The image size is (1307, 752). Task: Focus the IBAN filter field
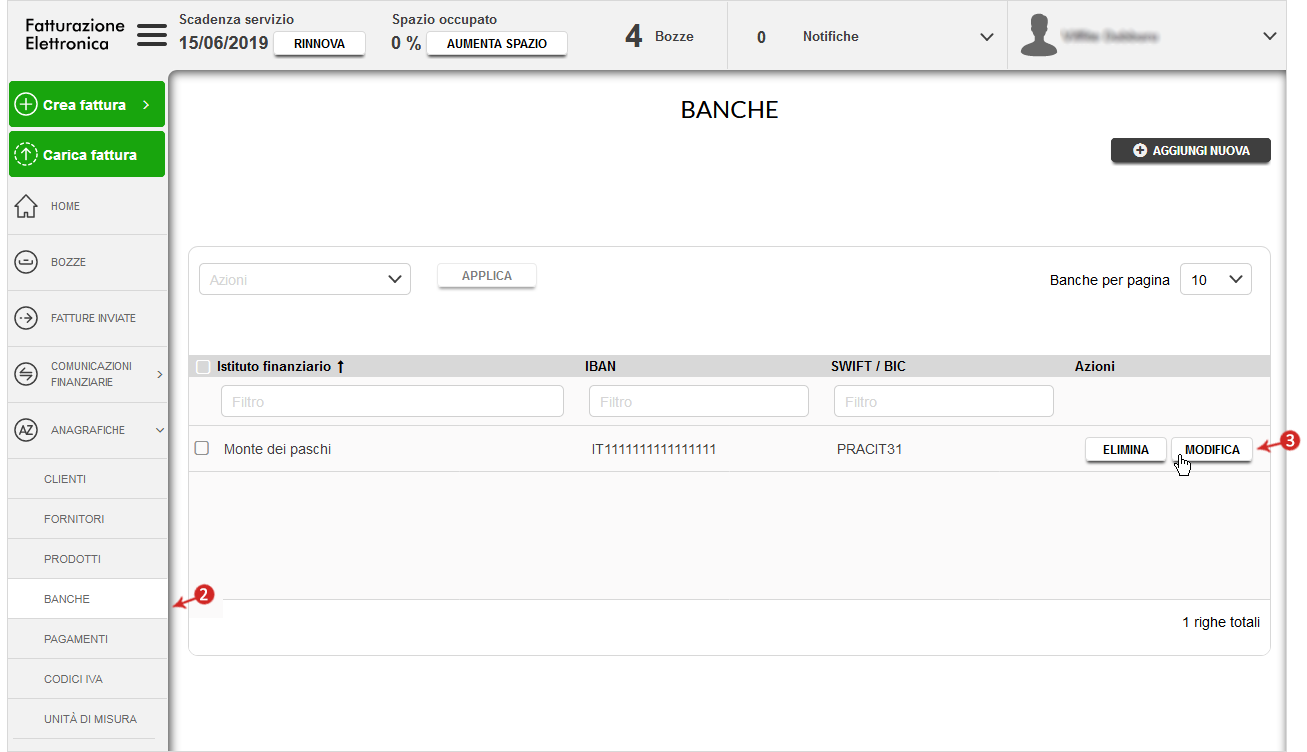click(699, 402)
